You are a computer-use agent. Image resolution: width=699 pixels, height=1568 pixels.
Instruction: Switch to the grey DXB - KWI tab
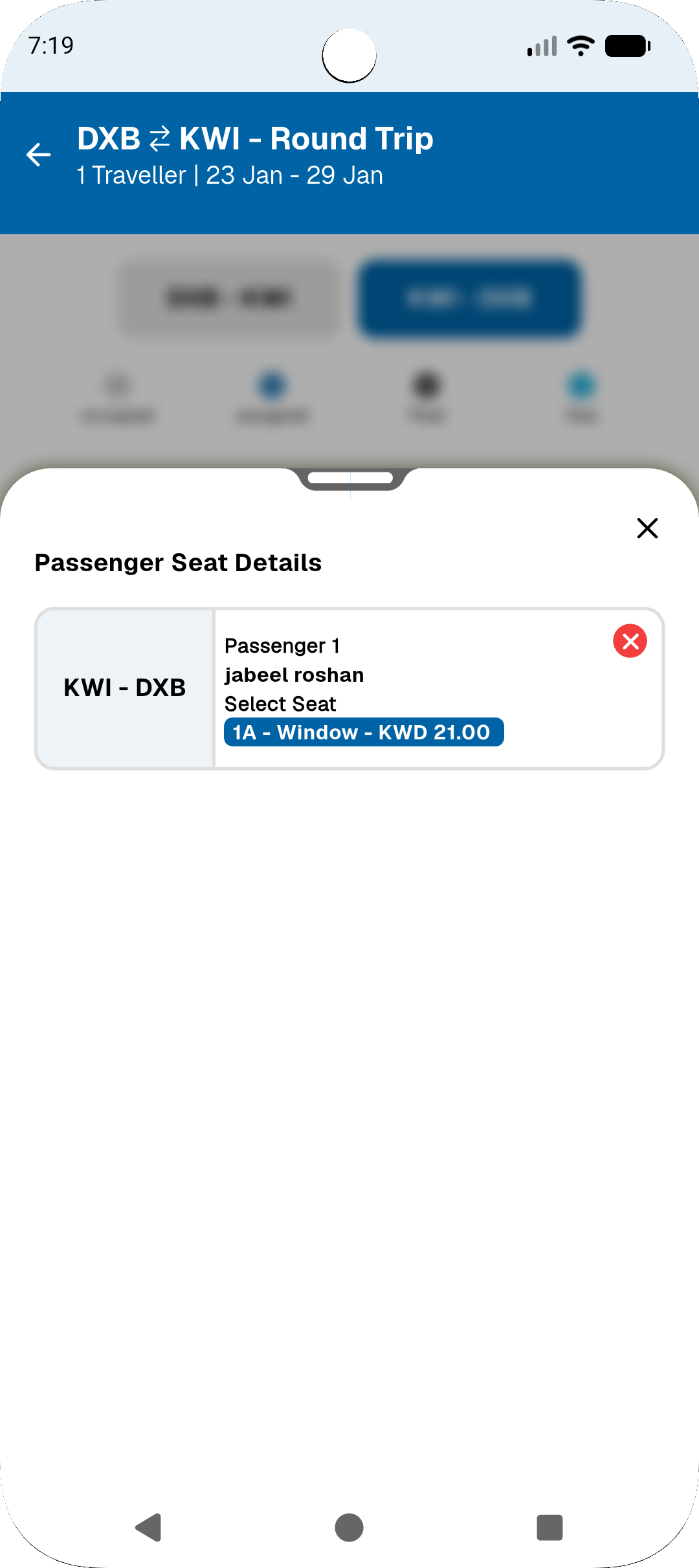tap(229, 298)
